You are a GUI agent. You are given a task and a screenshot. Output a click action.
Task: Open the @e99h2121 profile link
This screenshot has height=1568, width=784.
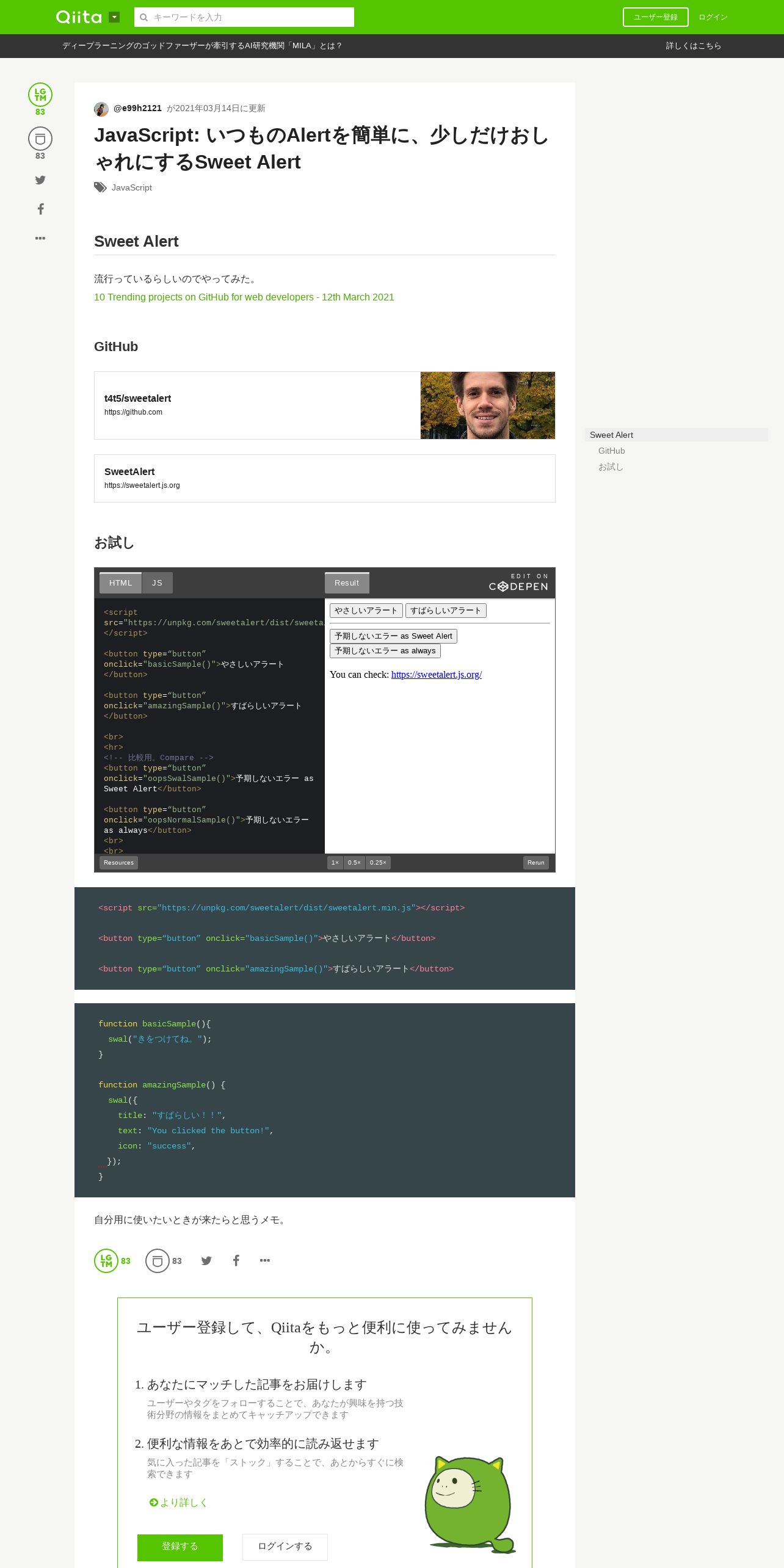137,108
